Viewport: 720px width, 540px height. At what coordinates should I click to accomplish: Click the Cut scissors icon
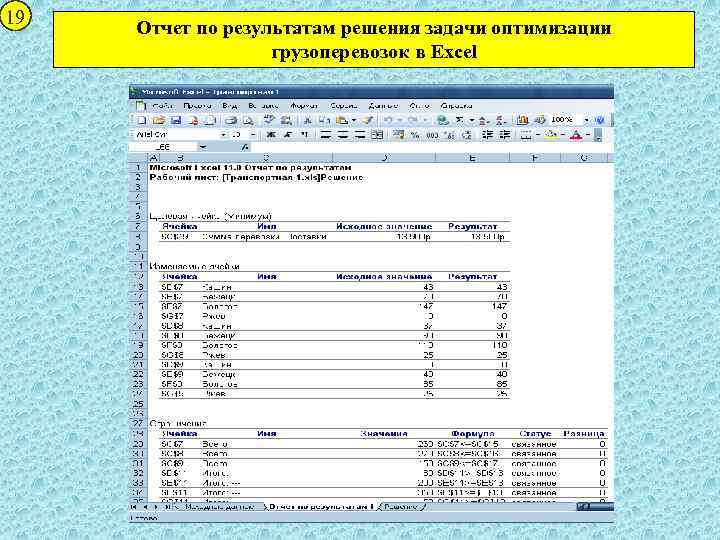308,120
